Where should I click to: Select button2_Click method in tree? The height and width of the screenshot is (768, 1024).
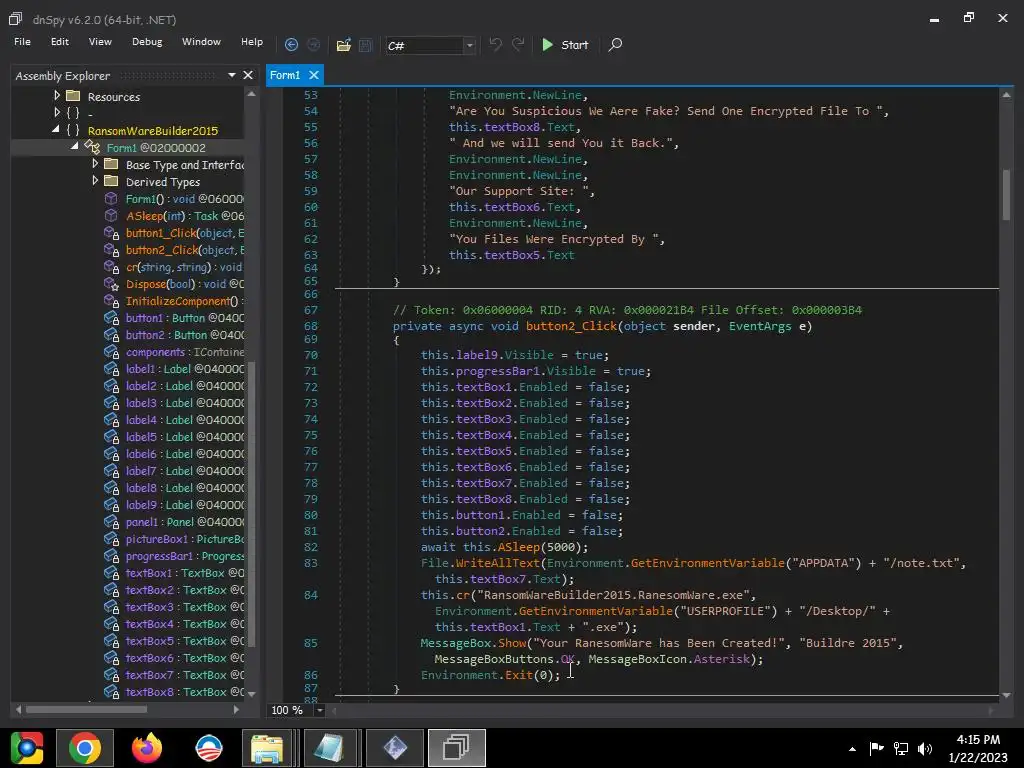click(x=184, y=250)
